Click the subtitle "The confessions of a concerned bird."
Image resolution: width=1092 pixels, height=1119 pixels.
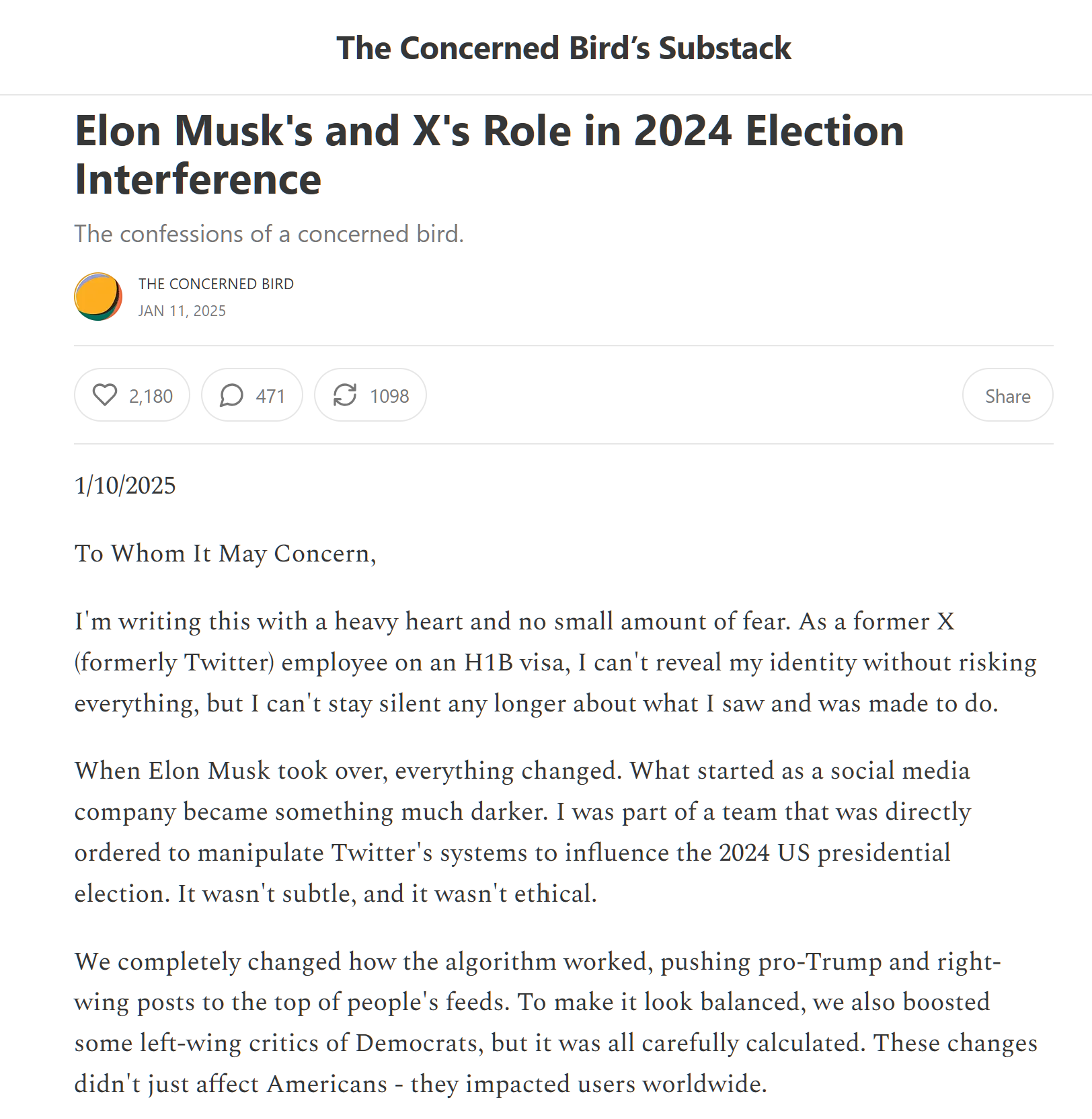269,234
